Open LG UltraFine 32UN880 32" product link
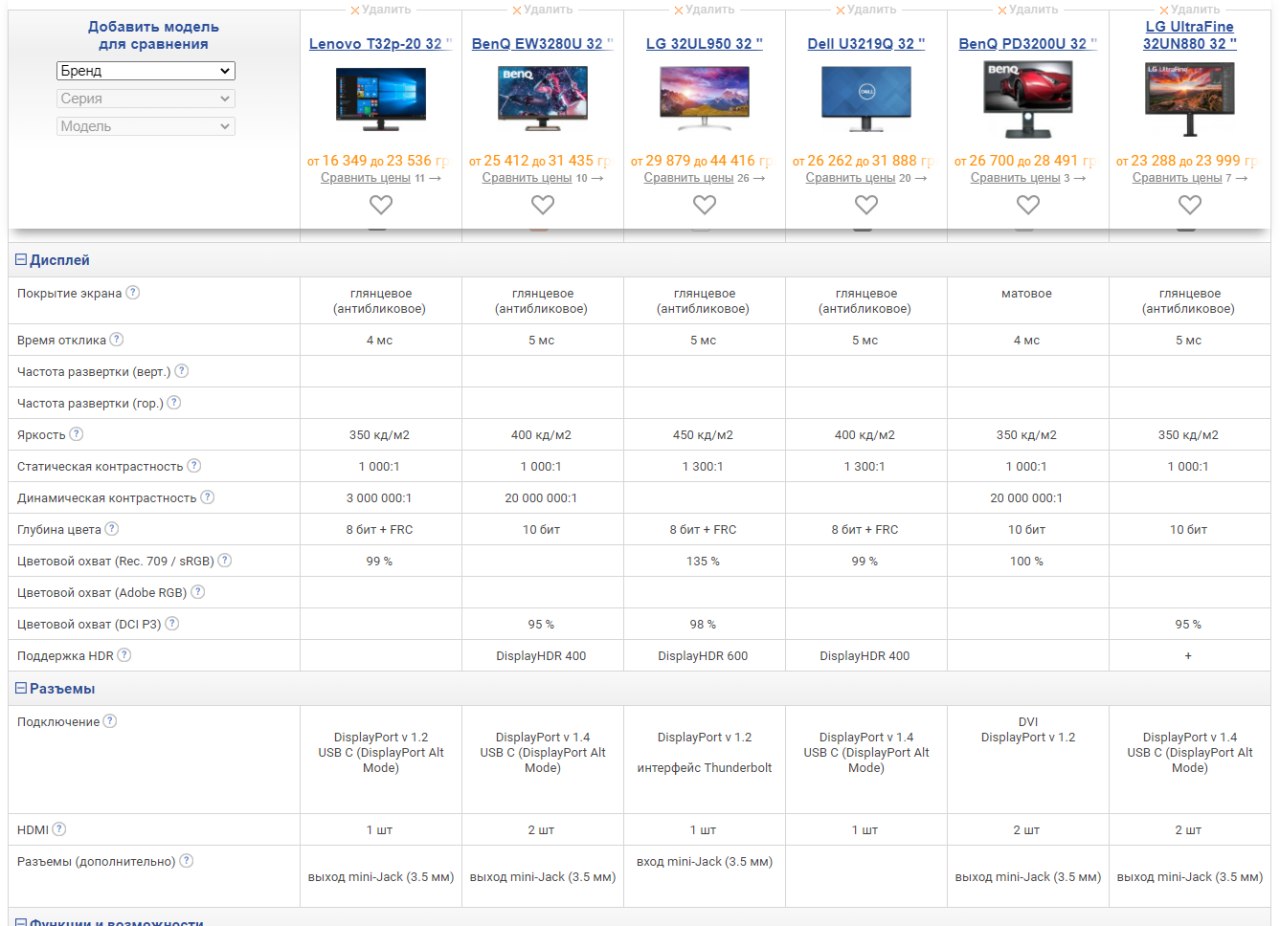This screenshot has width=1280, height=926. click(x=1189, y=35)
